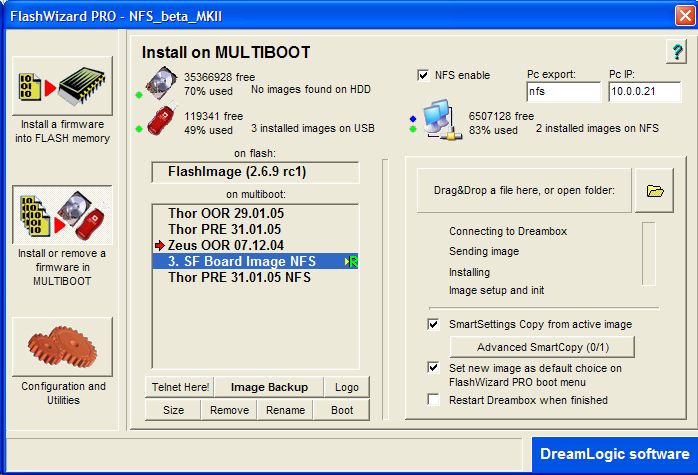698x475 pixels.
Task: Click '2 installed images on NFS' text
Action: (597, 129)
